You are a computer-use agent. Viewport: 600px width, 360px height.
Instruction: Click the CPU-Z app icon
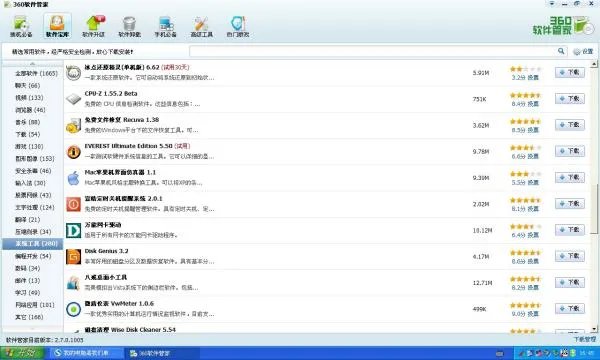(73, 99)
